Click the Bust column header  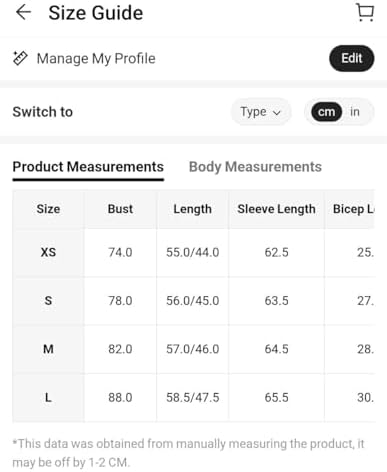coord(120,209)
